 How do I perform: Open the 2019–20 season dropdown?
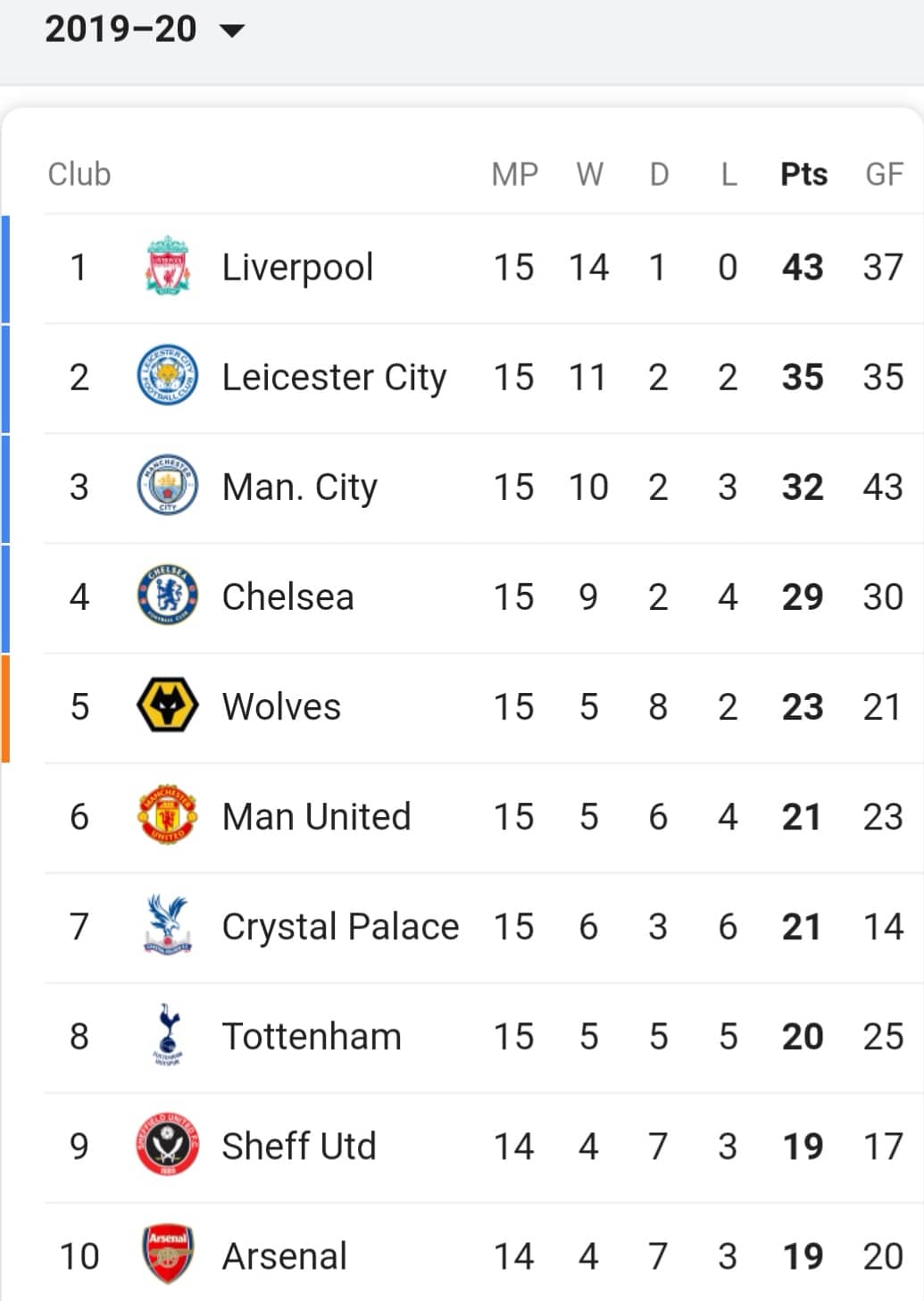145,29
